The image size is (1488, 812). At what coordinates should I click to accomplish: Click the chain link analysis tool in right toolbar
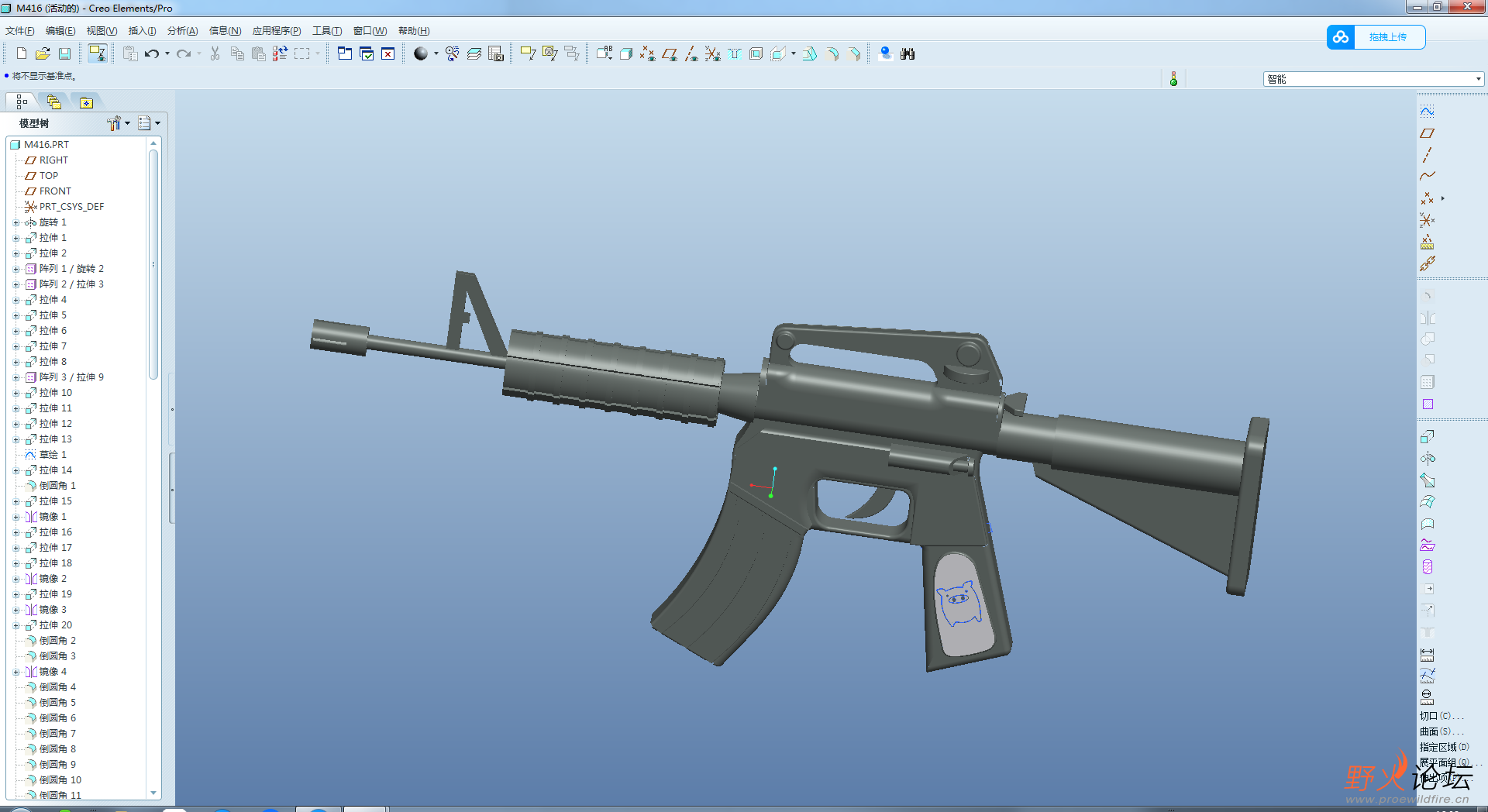coord(1427,263)
